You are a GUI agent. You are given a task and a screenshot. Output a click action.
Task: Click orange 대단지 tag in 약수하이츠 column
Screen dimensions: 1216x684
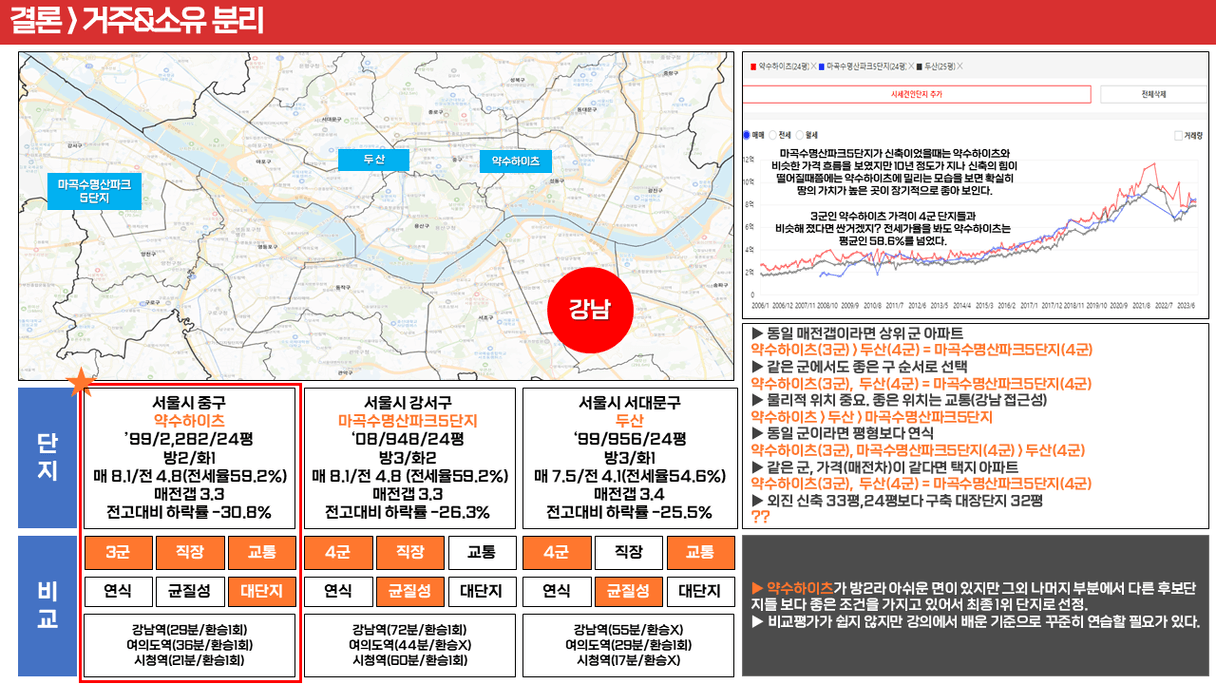coord(262,592)
